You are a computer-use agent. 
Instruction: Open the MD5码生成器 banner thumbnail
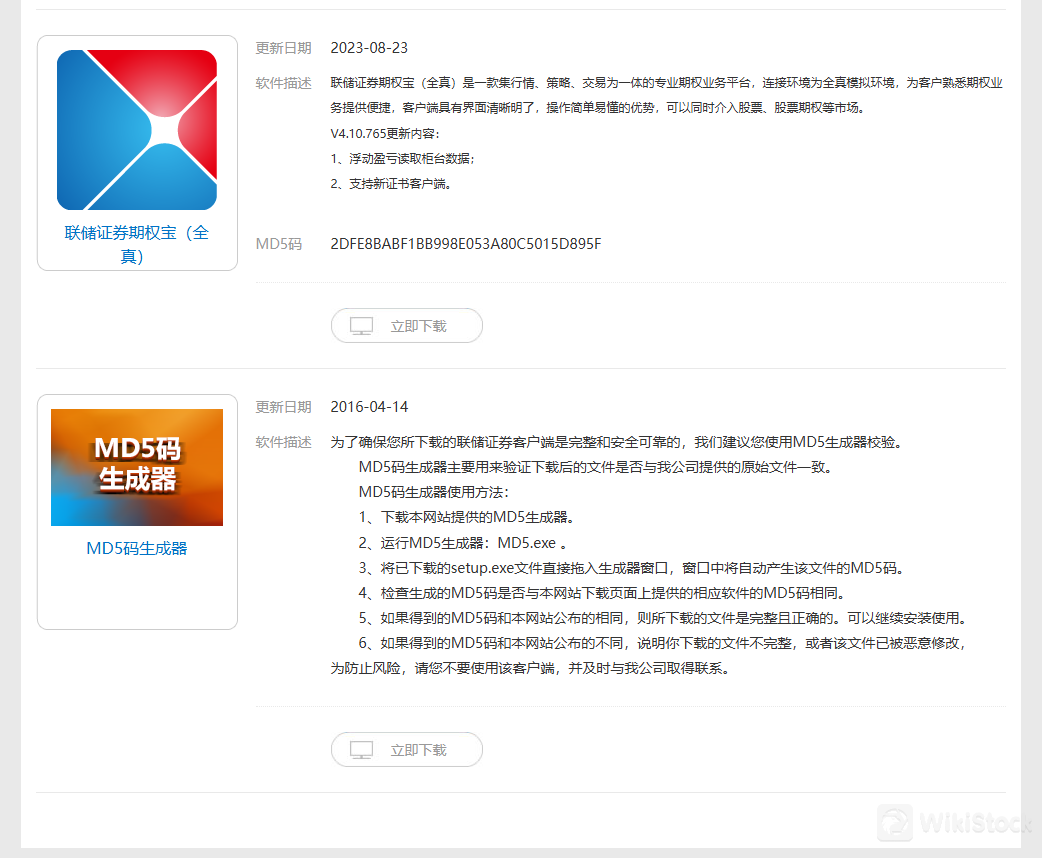(137, 467)
